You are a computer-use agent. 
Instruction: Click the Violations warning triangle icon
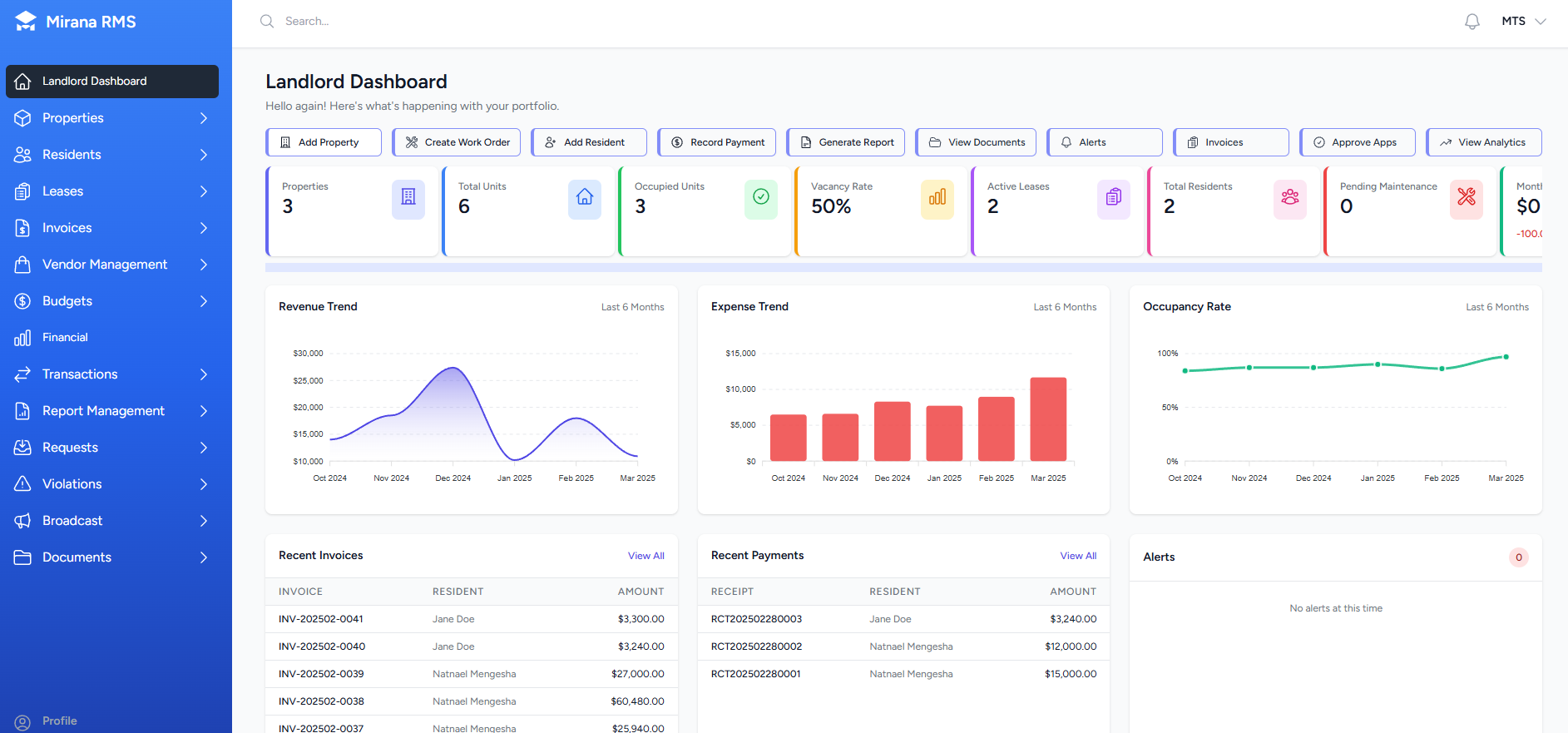pos(22,484)
